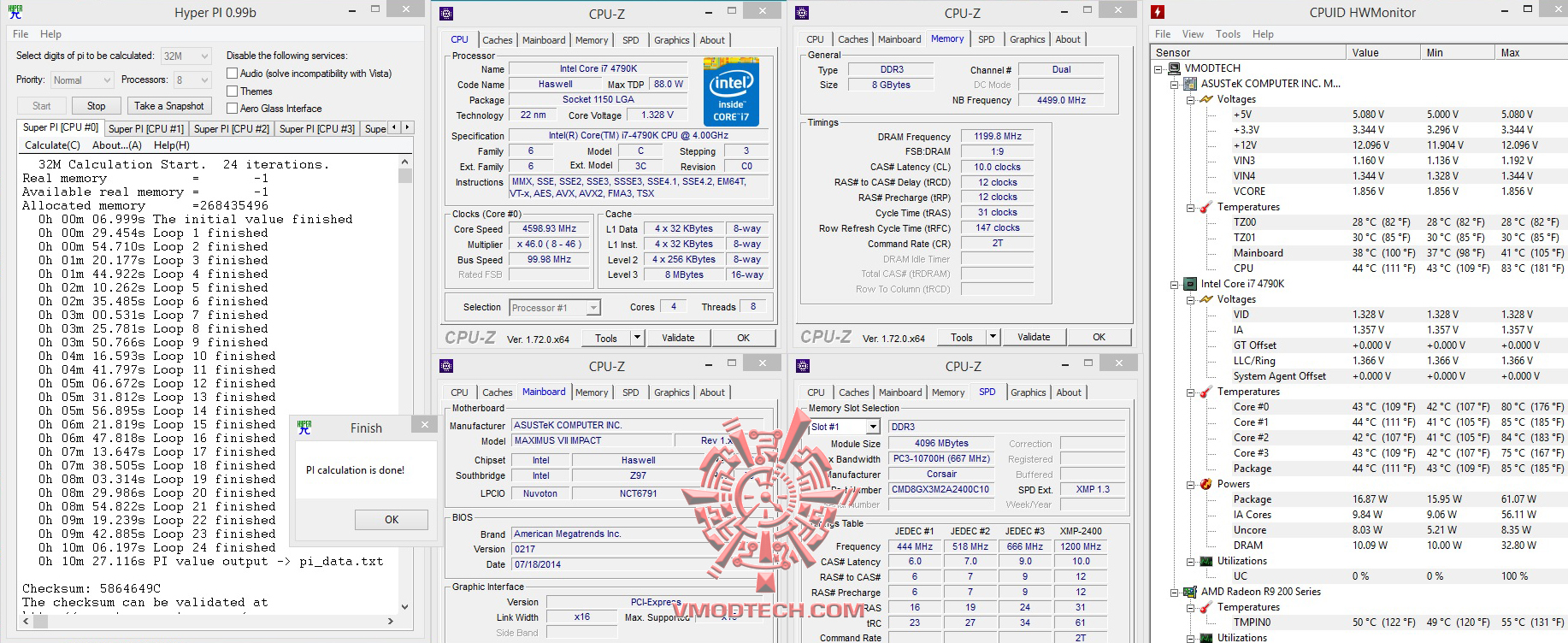Collapse the AMD Radeon R9 200 Series node

[1175, 592]
